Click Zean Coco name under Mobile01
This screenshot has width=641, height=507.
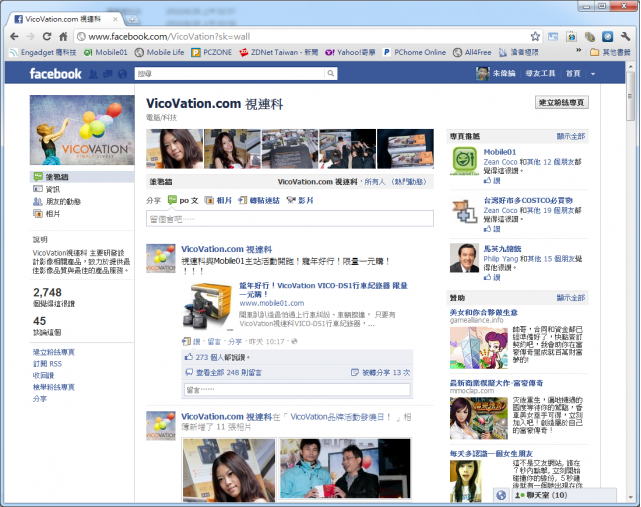(x=500, y=162)
